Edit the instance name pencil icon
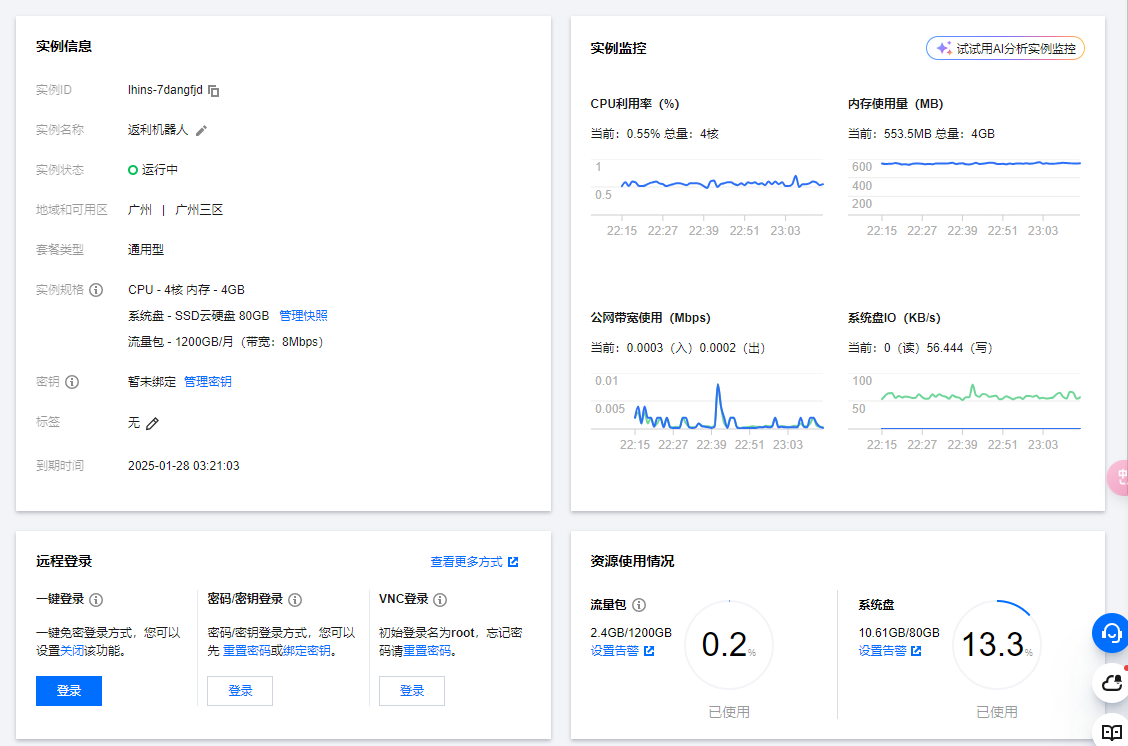 pos(201,130)
